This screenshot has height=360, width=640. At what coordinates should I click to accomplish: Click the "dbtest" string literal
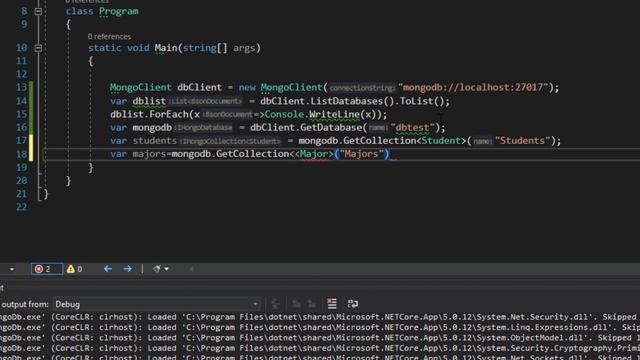click(412, 127)
